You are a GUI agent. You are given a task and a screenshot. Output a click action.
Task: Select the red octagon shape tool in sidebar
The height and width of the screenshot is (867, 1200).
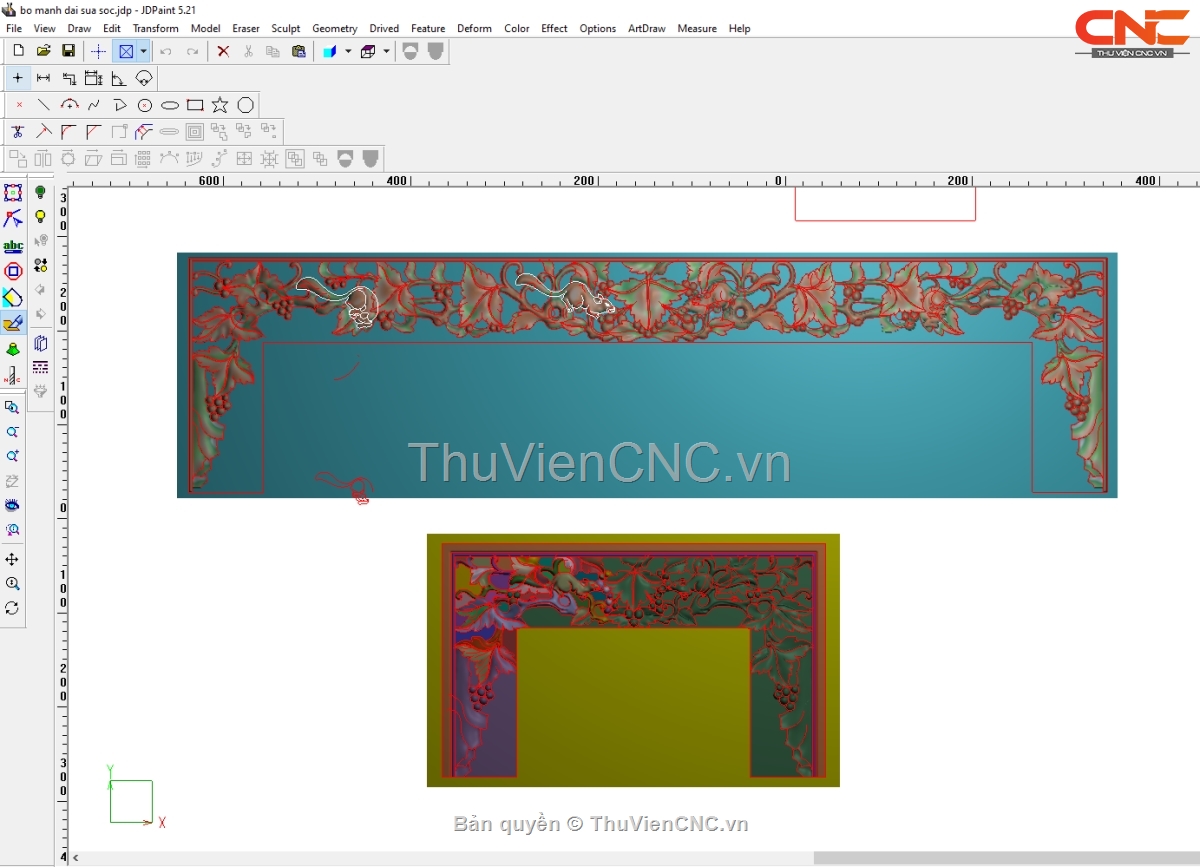tap(13, 271)
